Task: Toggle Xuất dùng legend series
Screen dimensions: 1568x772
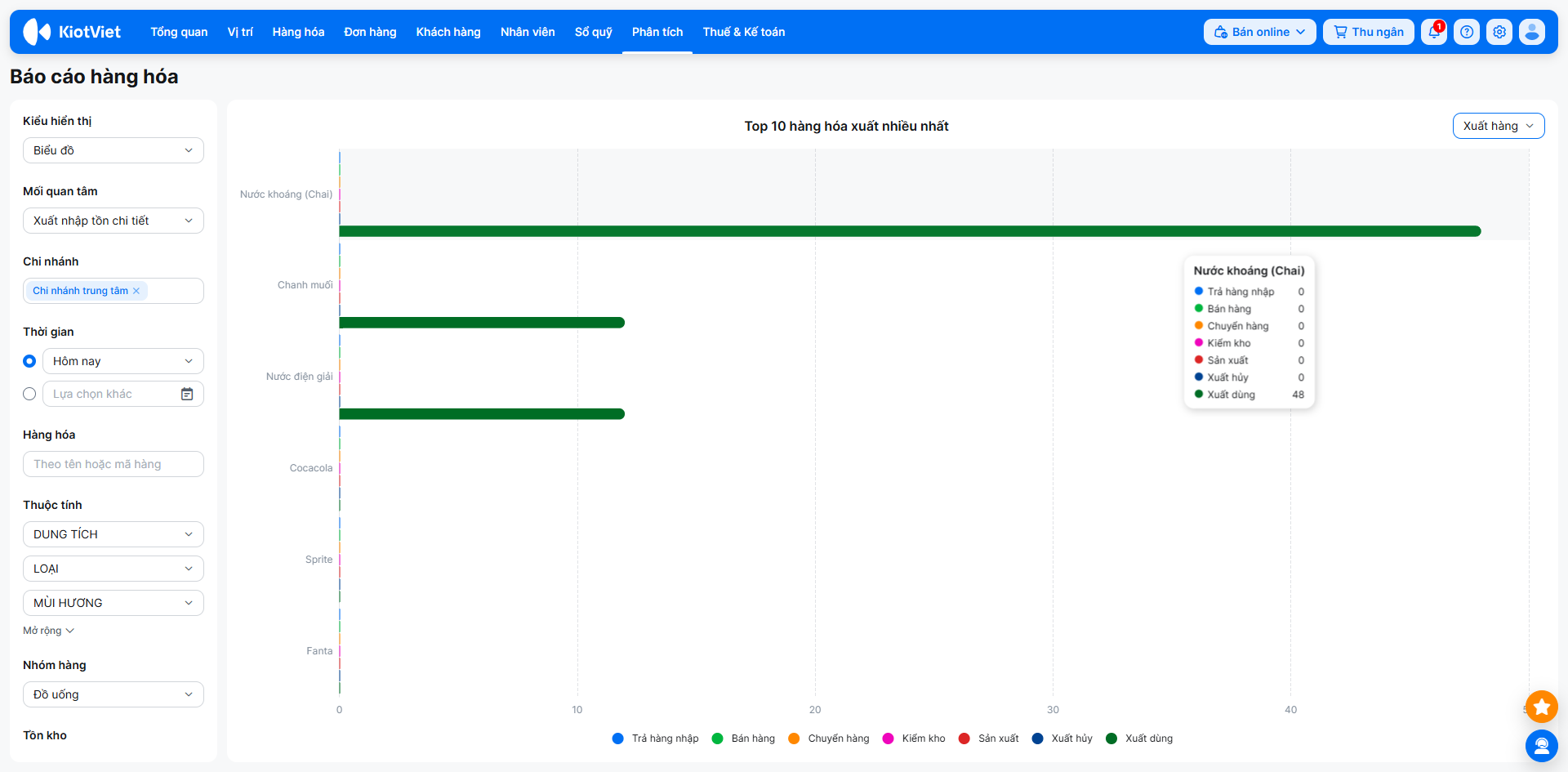Action: [x=1139, y=739]
